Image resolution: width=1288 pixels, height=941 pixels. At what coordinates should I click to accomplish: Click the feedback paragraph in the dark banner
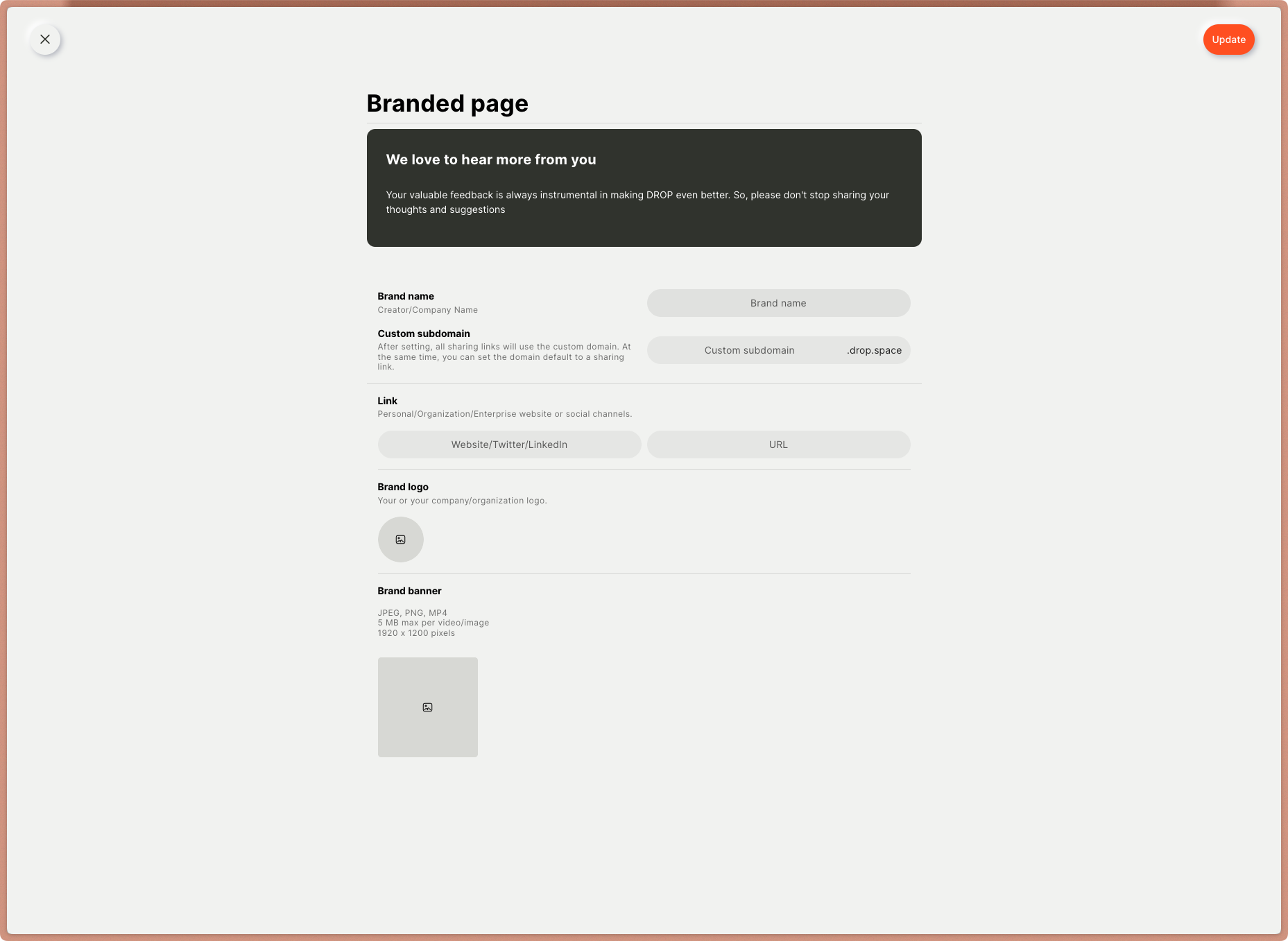tap(637, 202)
